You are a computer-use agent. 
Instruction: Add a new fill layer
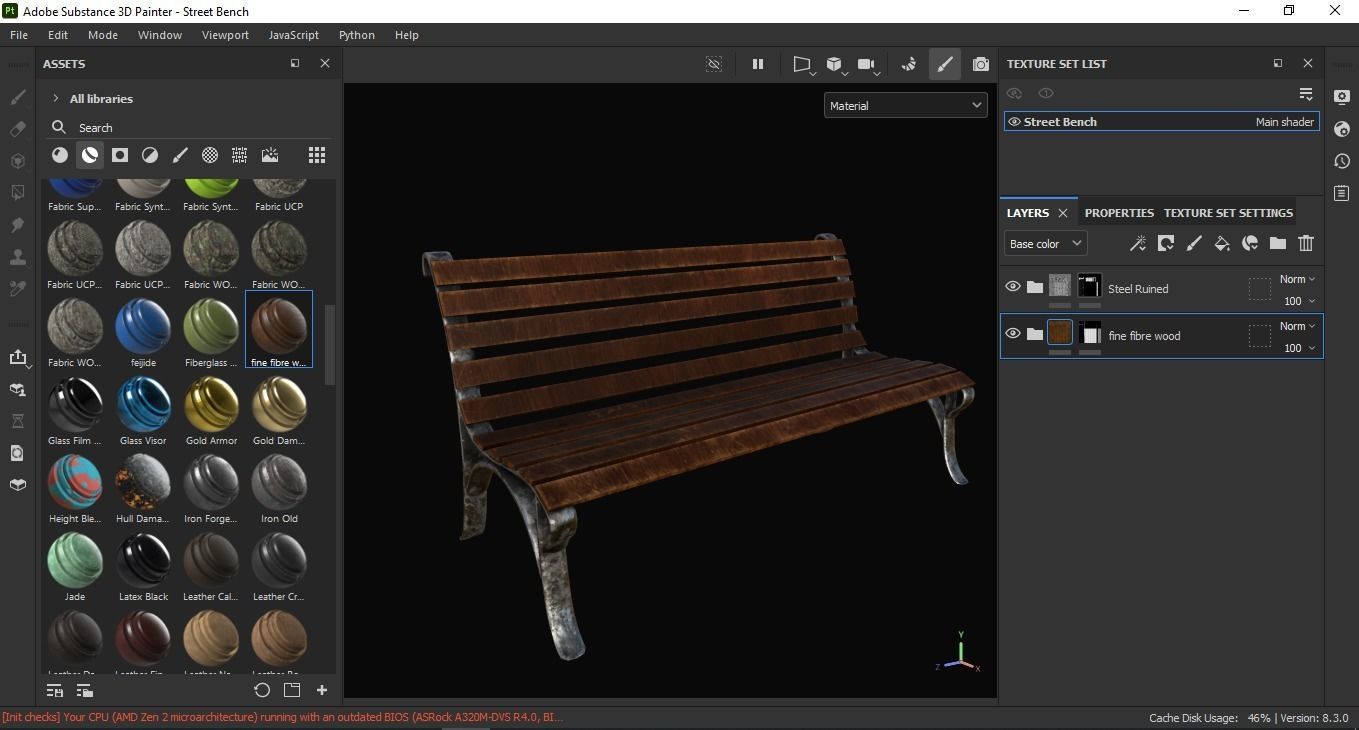click(1222, 243)
